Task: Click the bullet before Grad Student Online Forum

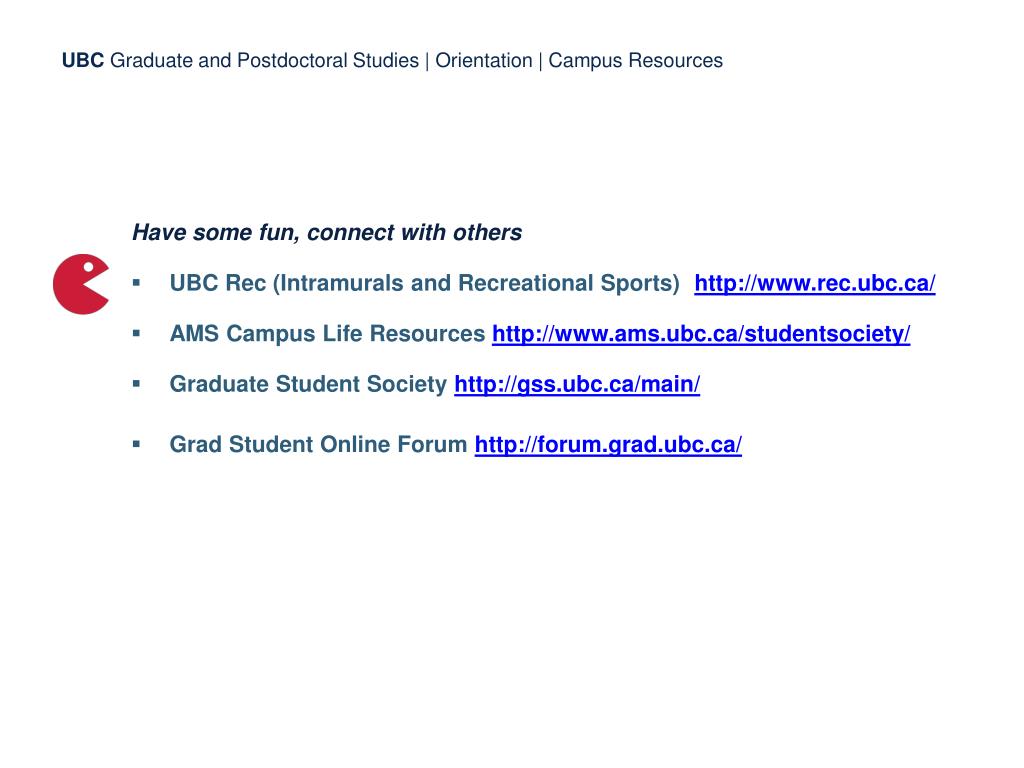Action: tap(136, 444)
